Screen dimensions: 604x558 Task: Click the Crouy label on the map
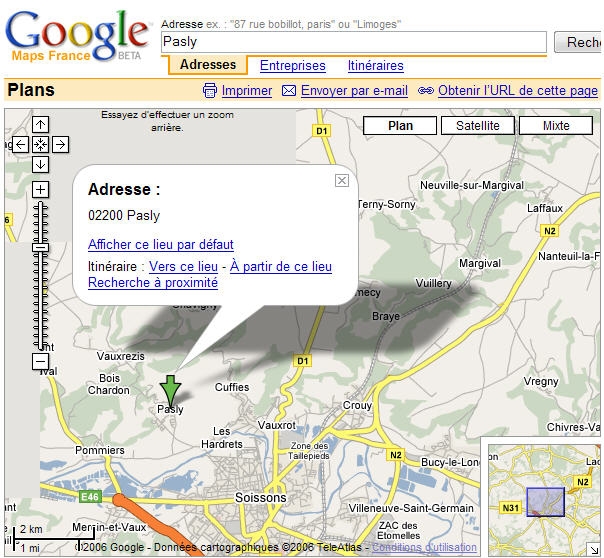(357, 406)
